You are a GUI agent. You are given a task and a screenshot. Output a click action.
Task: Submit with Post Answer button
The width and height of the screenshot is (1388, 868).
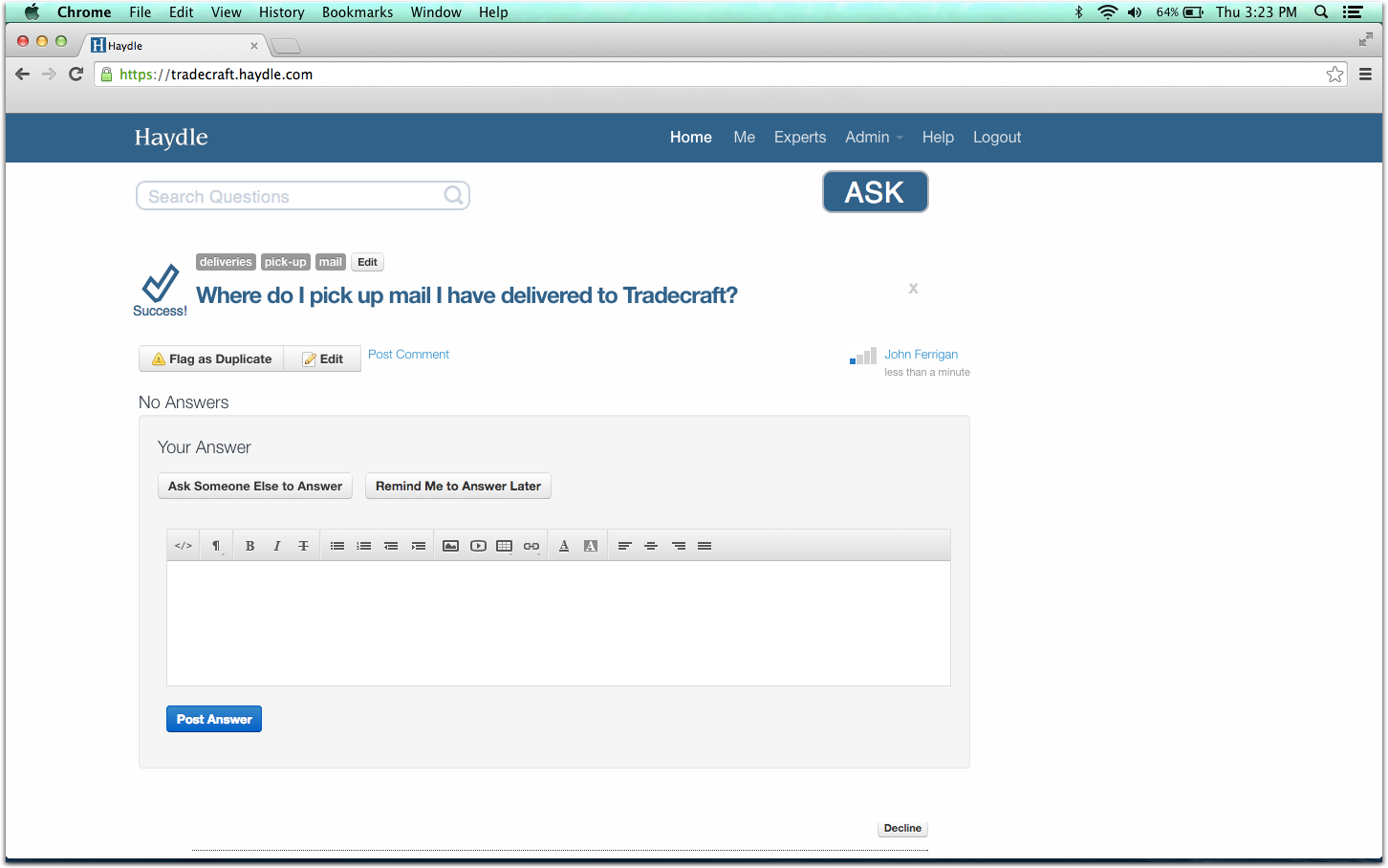tap(214, 719)
